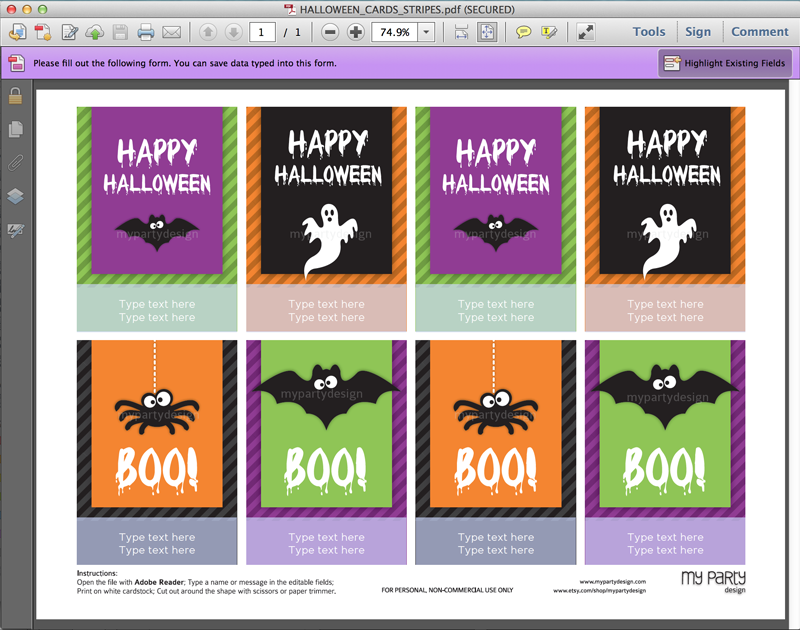
Task: Open the Tools pane
Action: (x=649, y=32)
